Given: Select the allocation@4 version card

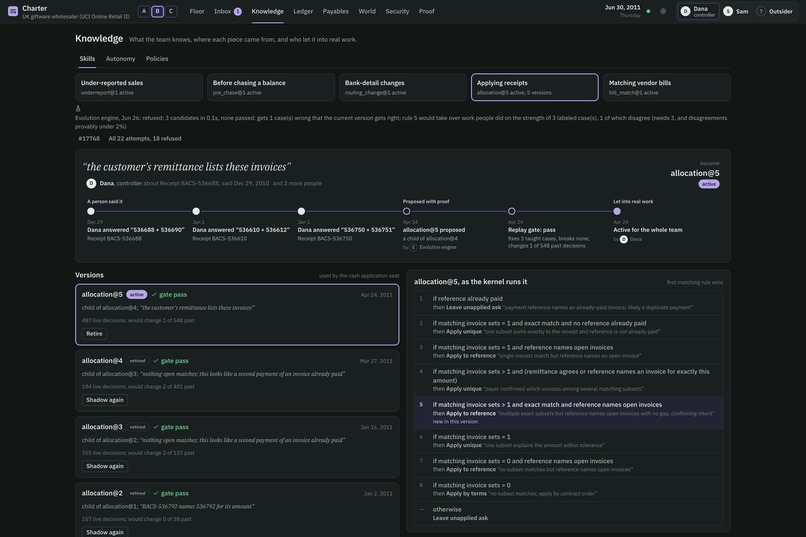Looking at the screenshot, I should coord(237,381).
